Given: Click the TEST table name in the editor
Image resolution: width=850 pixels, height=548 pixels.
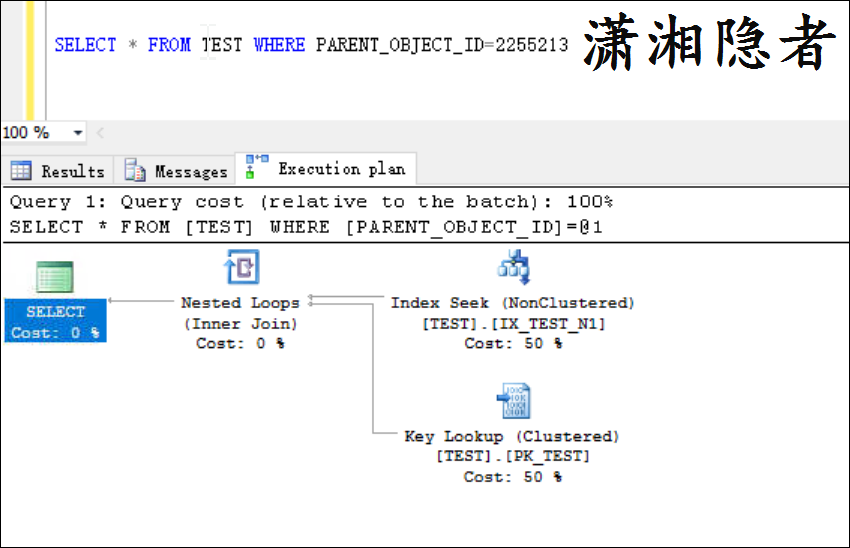Looking at the screenshot, I should (222, 44).
